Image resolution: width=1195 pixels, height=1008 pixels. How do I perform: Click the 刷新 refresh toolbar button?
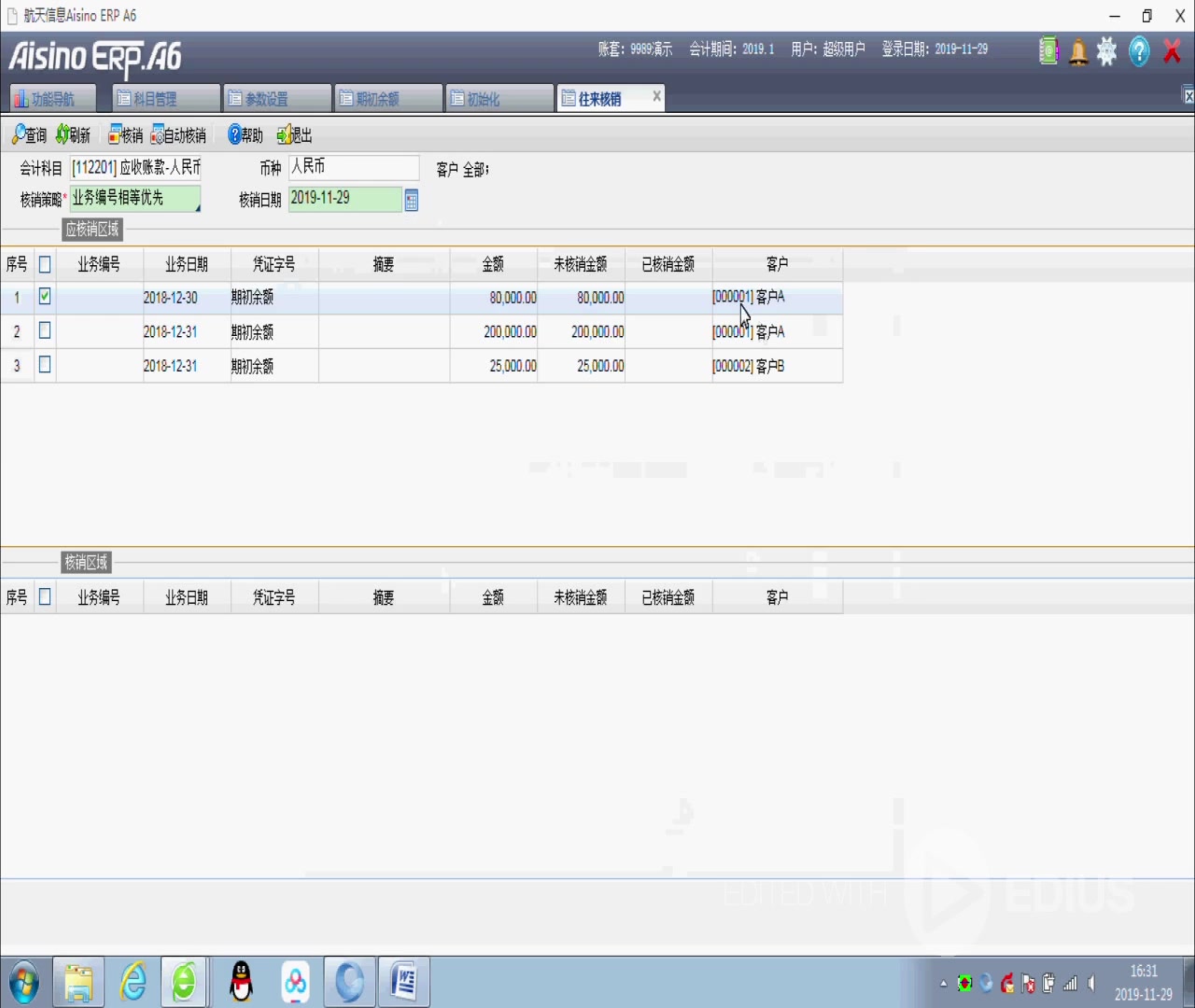click(x=73, y=135)
